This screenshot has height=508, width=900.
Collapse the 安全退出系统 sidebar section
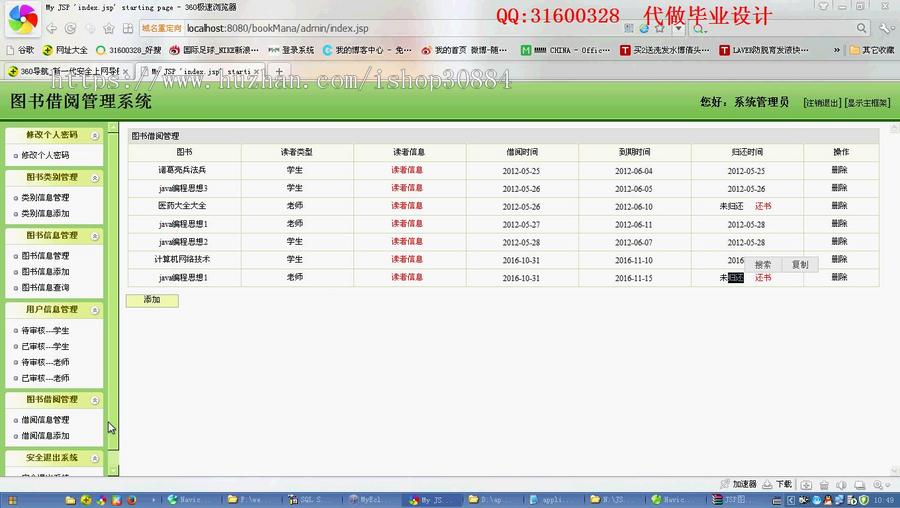[x=95, y=459]
